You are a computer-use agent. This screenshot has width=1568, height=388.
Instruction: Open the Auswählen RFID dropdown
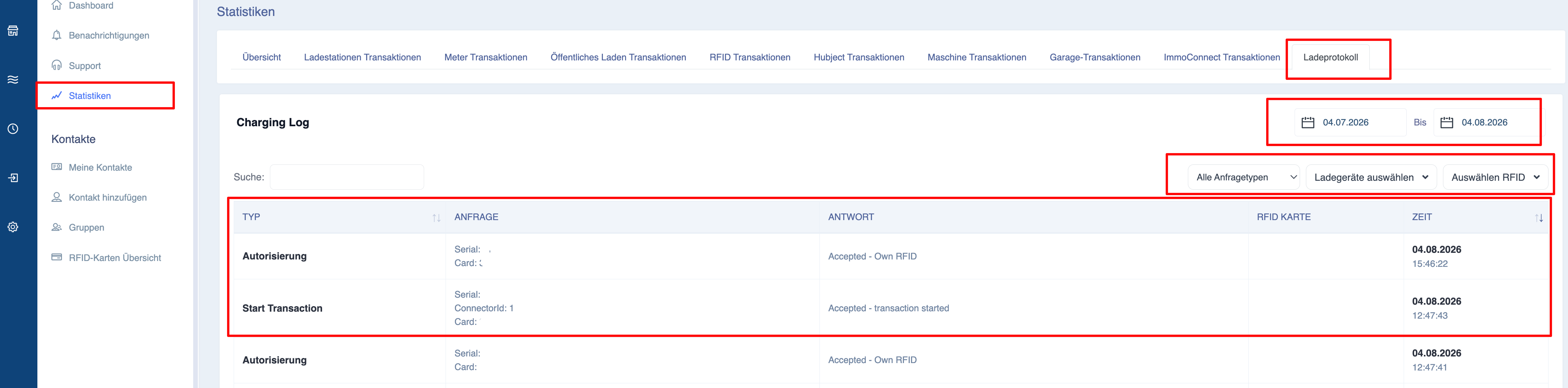click(1495, 177)
